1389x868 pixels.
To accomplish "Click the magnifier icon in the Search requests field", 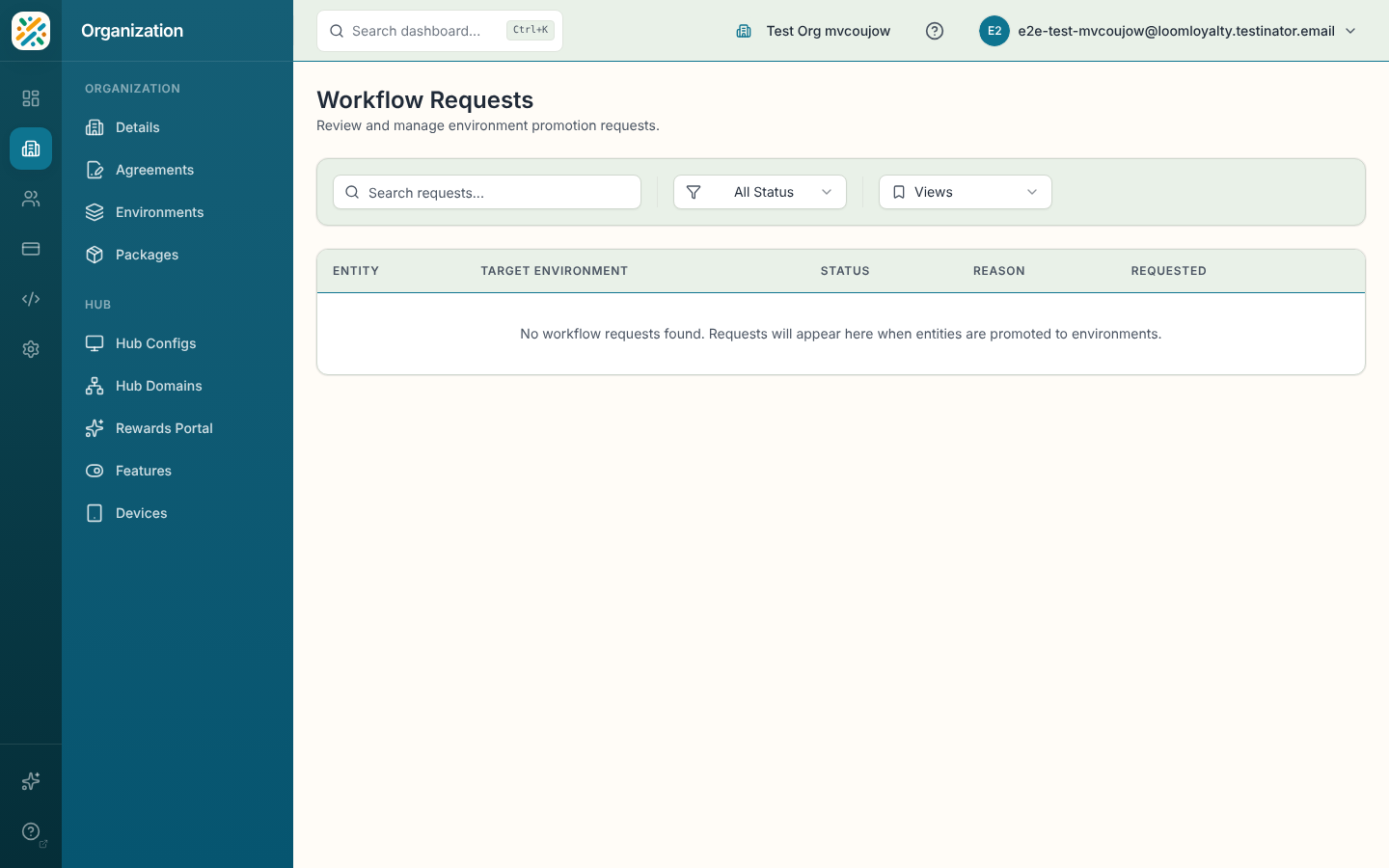I will [352, 192].
